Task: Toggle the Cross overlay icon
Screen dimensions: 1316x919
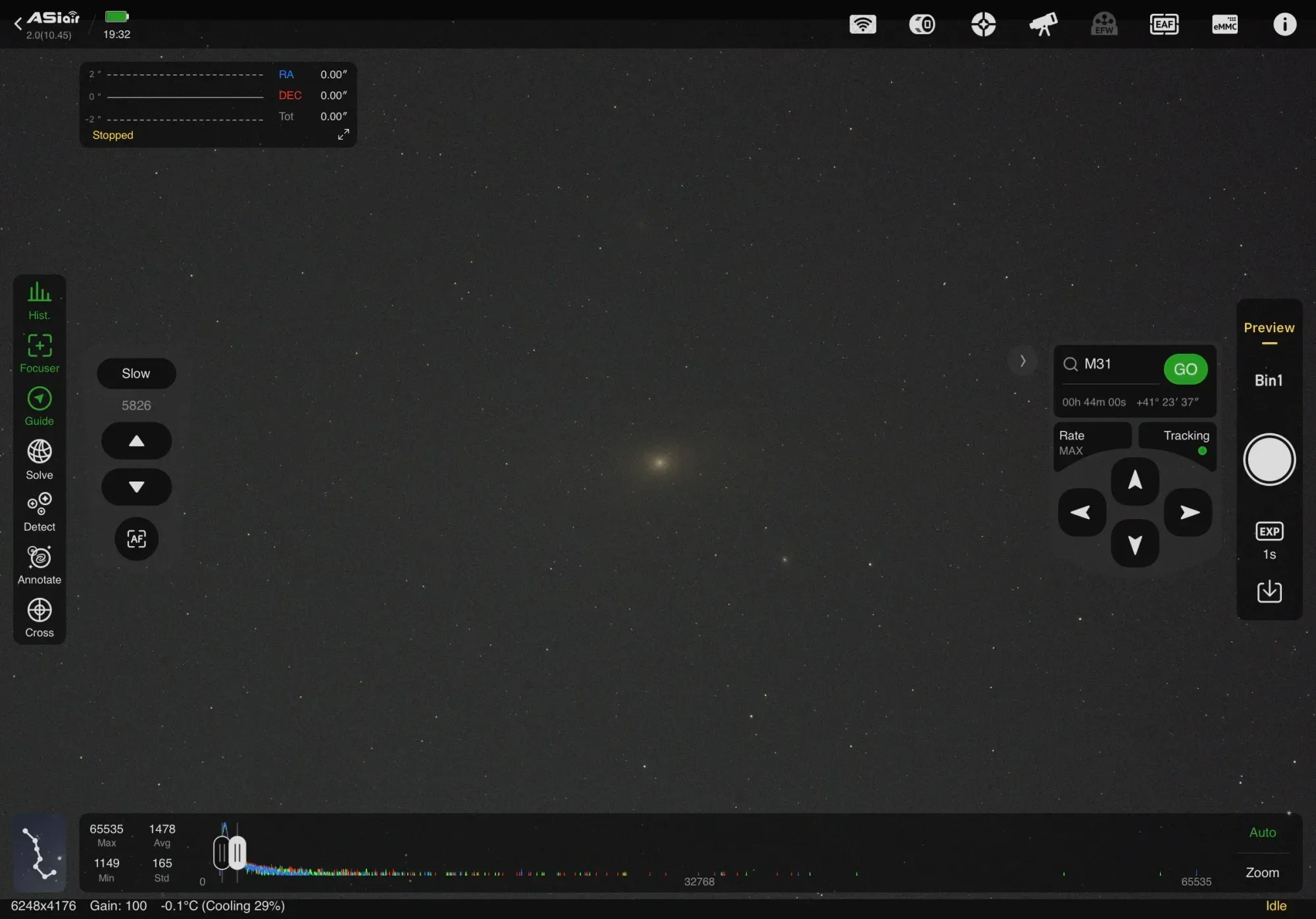Action: tap(39, 617)
